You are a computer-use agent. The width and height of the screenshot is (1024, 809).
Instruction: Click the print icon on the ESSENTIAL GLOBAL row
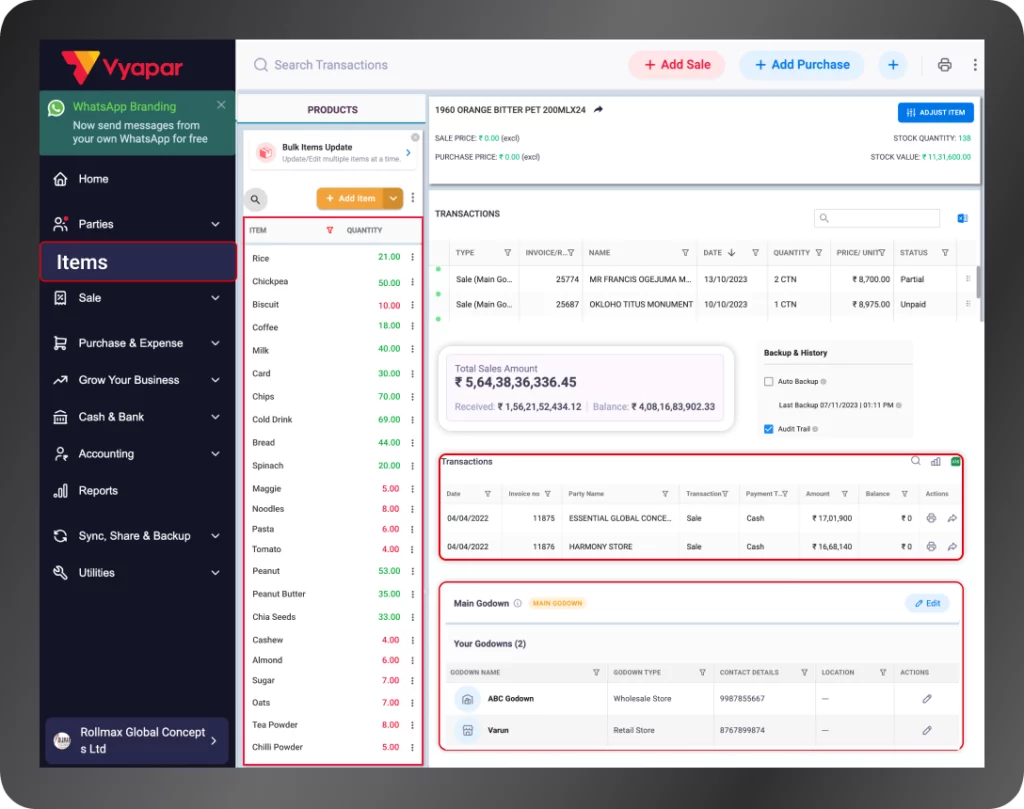[x=931, y=518]
